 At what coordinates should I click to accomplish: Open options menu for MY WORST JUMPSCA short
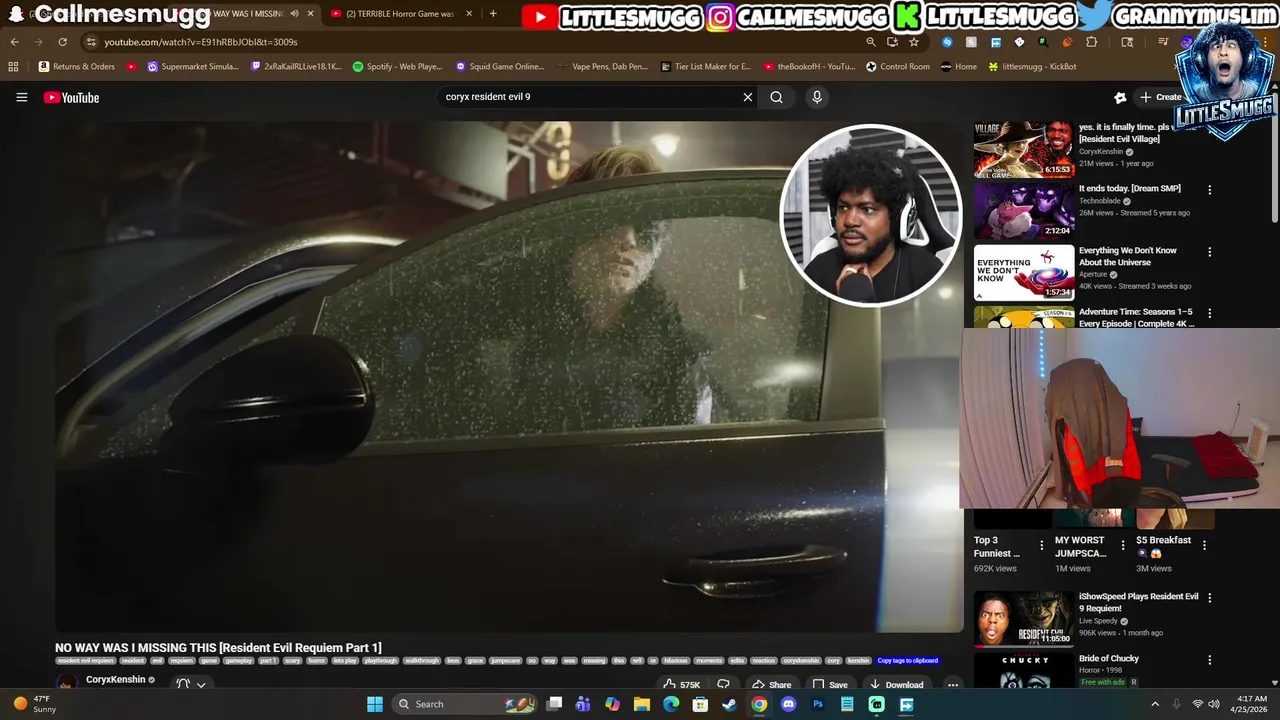click(1122, 546)
